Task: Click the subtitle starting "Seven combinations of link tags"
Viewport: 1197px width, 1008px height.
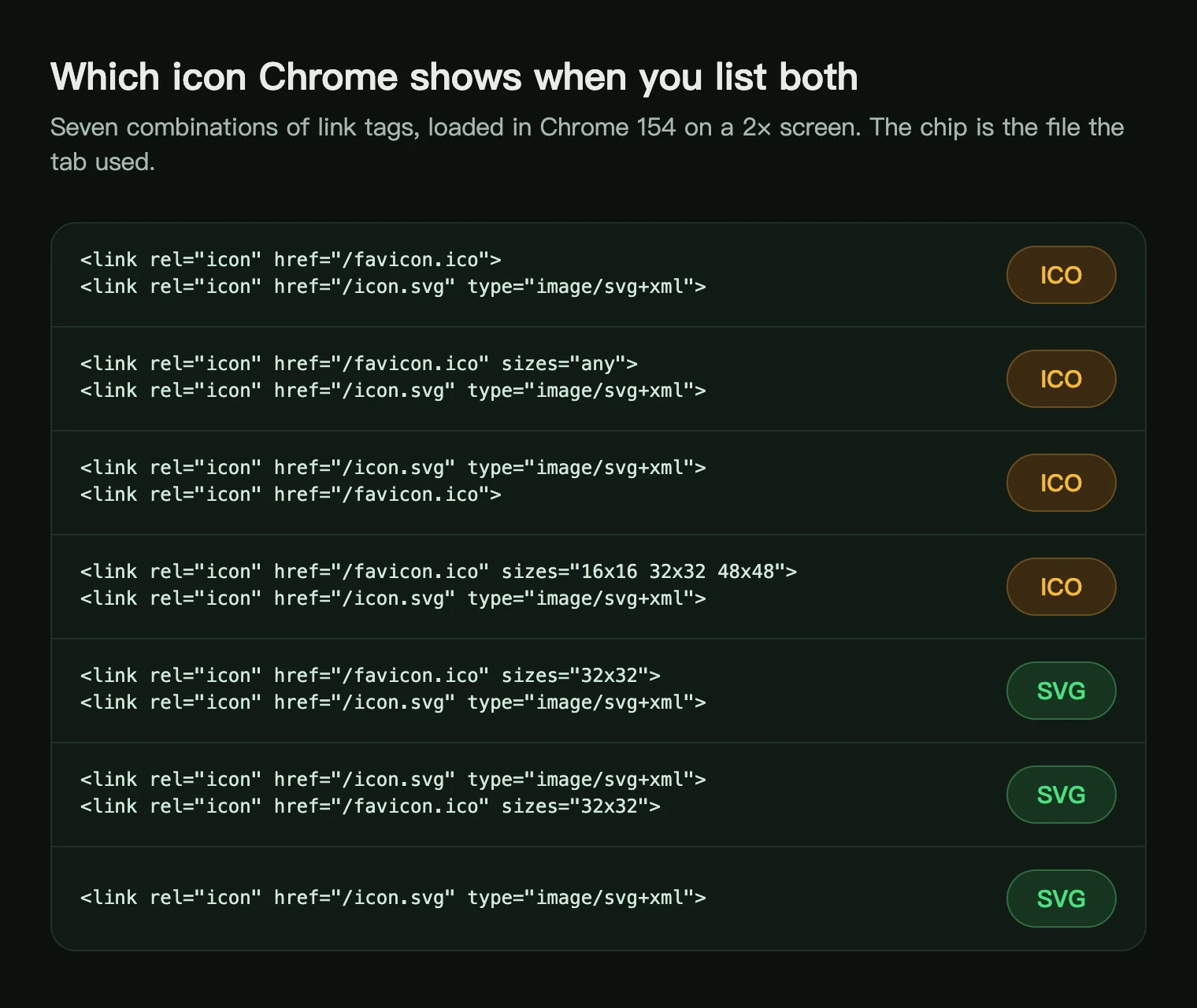Action: pyautogui.click(x=587, y=144)
